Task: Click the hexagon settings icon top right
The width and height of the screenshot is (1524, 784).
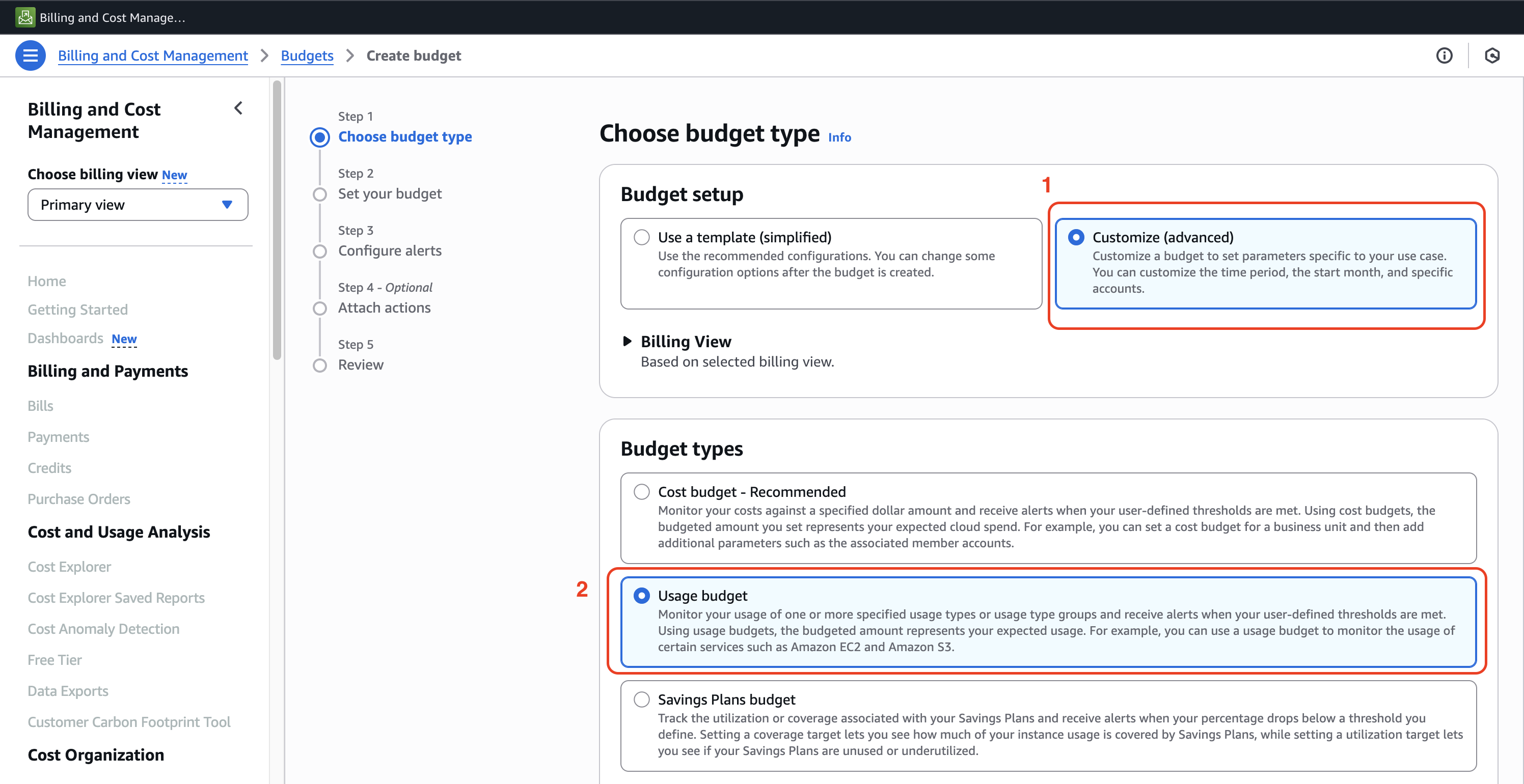Action: pyautogui.click(x=1492, y=55)
